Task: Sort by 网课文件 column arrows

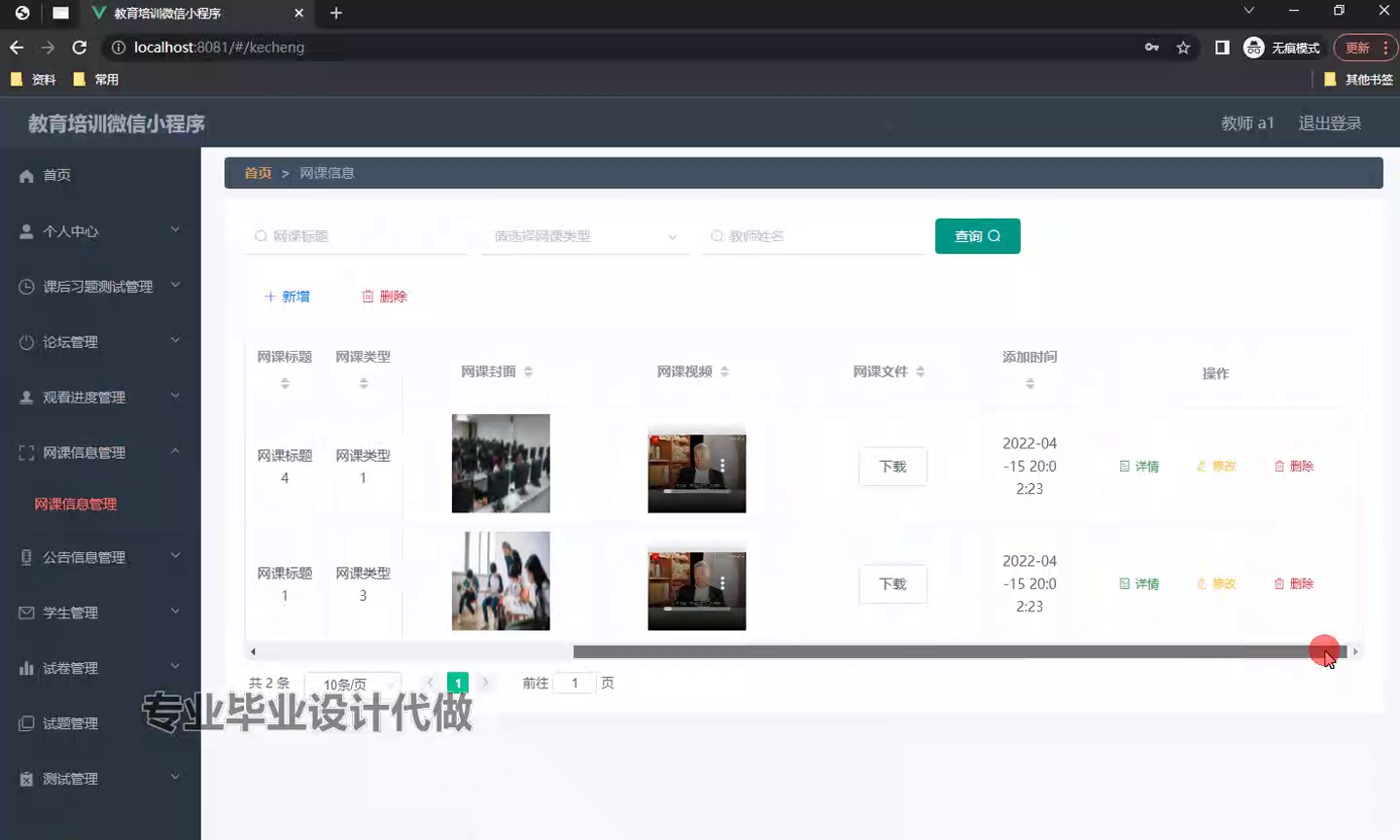Action: pos(920,371)
